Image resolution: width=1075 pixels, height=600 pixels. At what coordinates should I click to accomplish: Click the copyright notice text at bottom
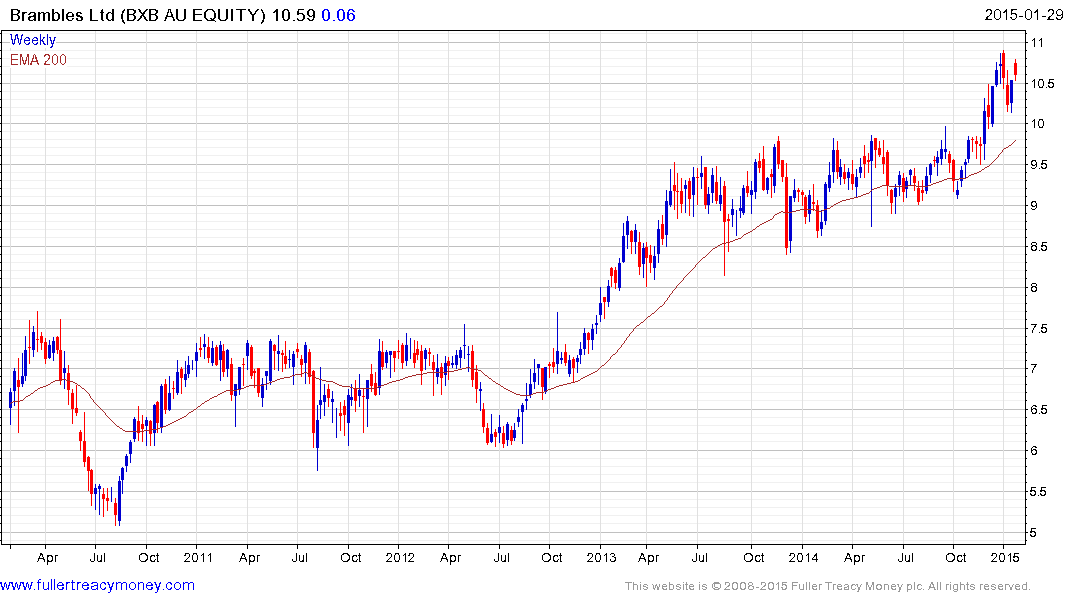[828, 586]
